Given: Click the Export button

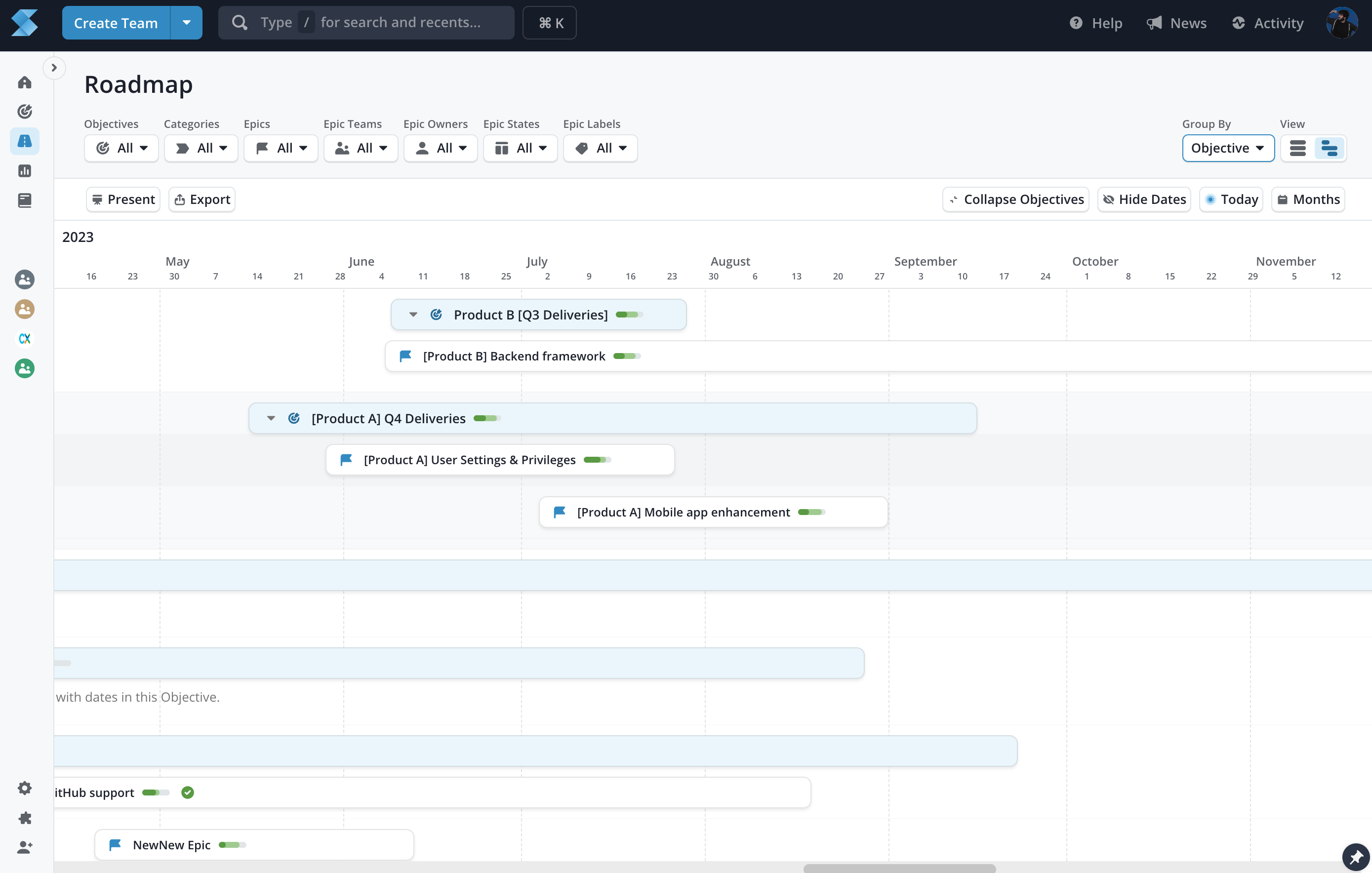Looking at the screenshot, I should (202, 199).
